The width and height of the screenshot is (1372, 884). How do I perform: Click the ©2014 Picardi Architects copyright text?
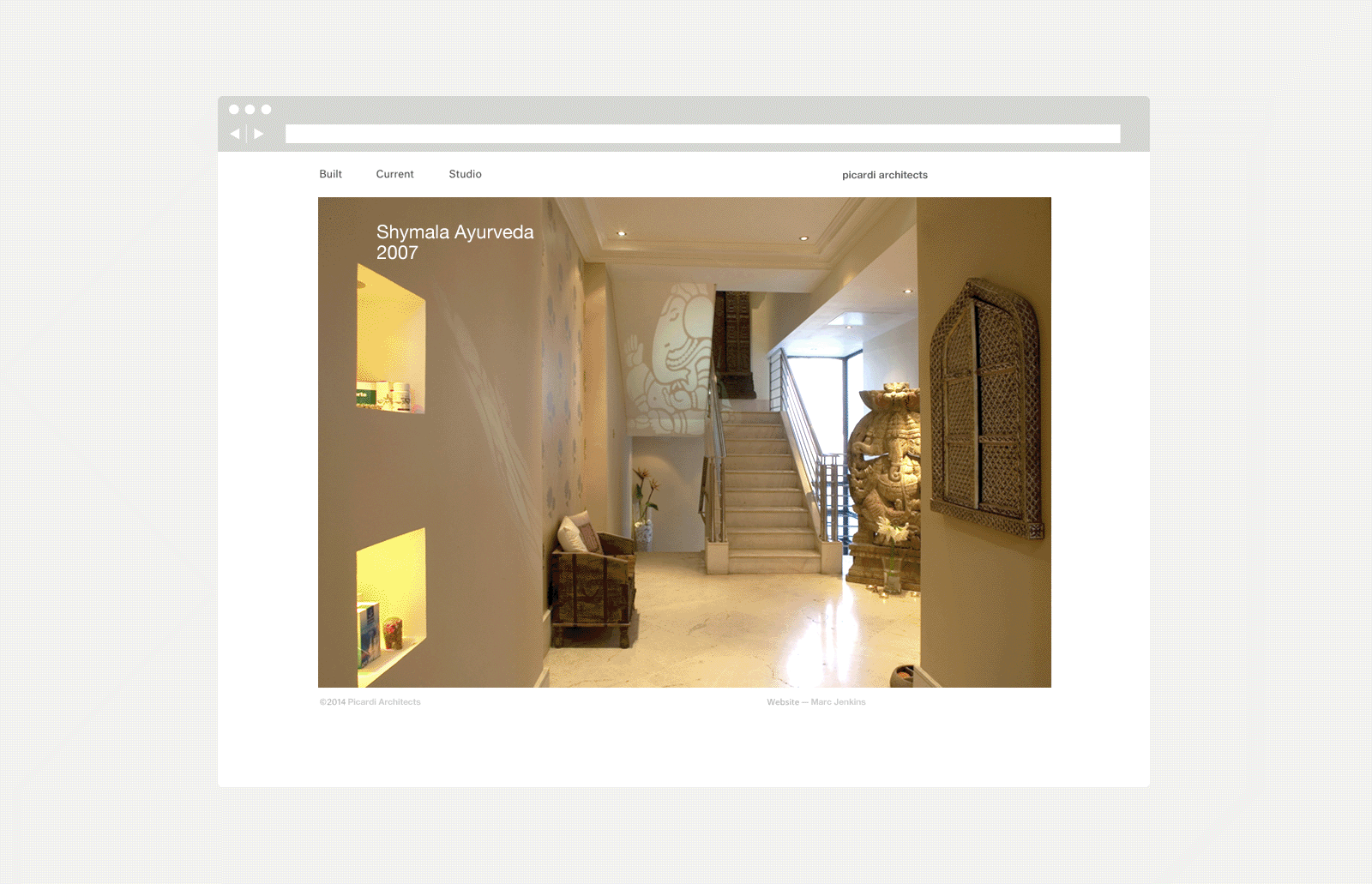click(370, 701)
